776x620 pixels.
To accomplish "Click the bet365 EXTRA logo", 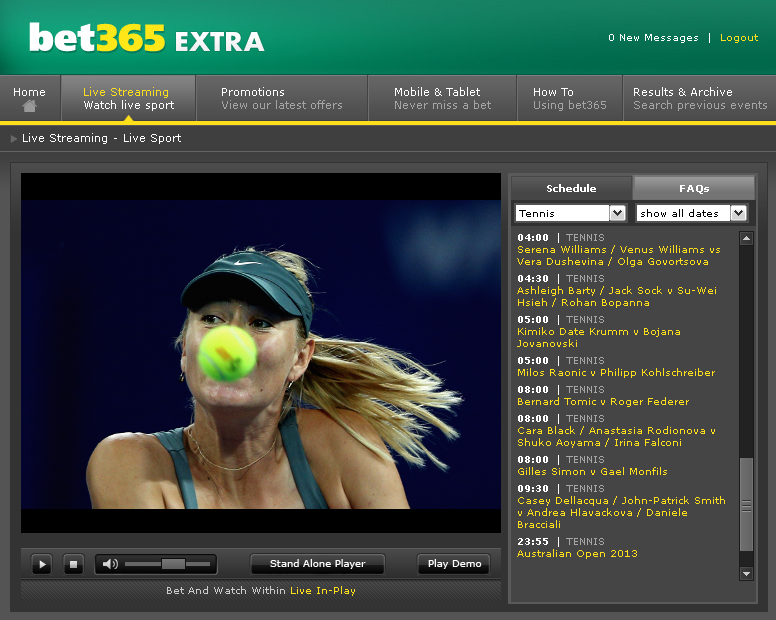I will pyautogui.click(x=146, y=38).
